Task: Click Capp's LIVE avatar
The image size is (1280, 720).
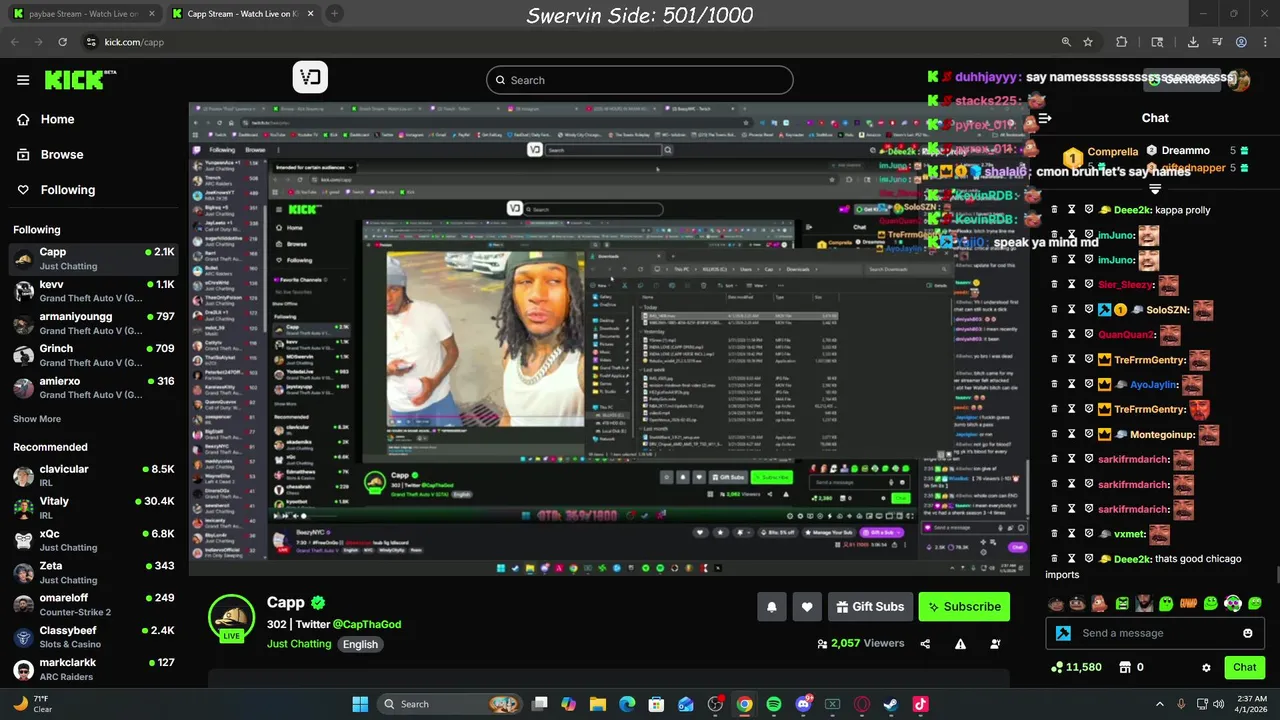Action: click(231, 618)
